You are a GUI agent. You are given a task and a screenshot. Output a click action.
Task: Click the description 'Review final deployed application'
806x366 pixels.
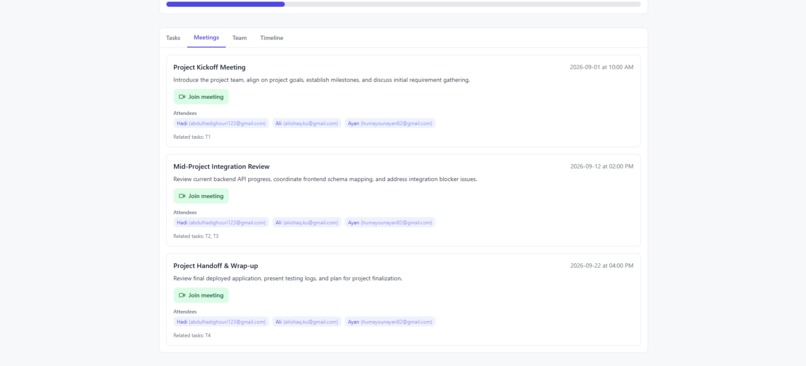287,279
